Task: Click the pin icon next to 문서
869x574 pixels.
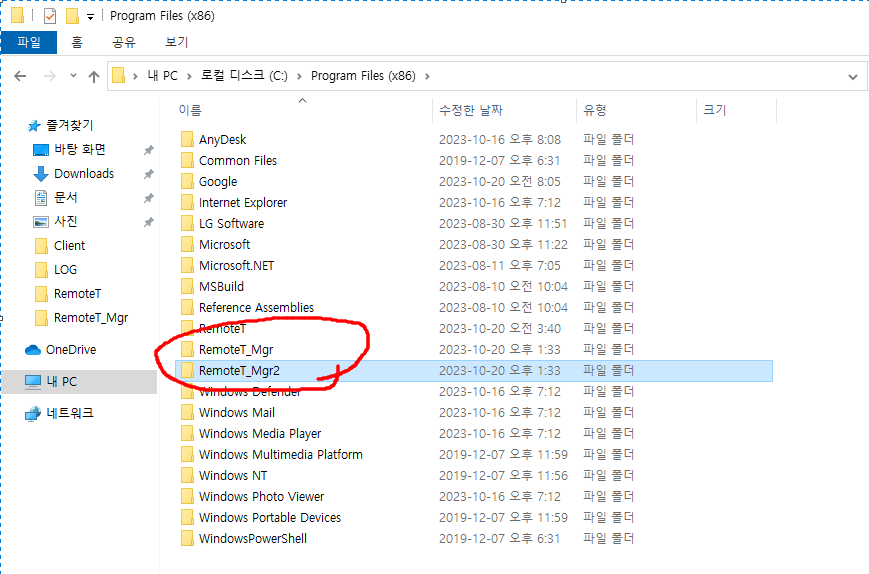Action: point(149,198)
